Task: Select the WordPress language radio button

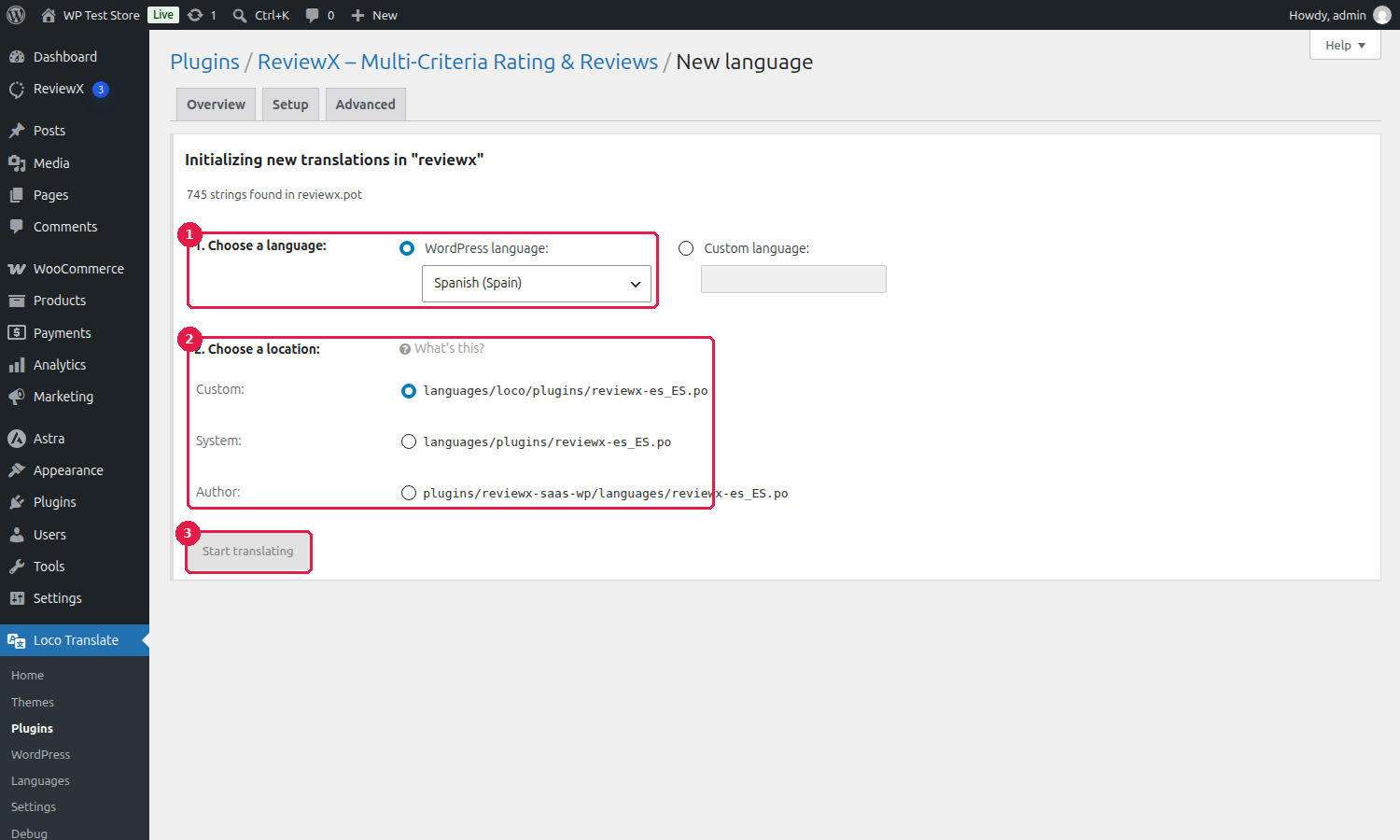Action: (407, 248)
